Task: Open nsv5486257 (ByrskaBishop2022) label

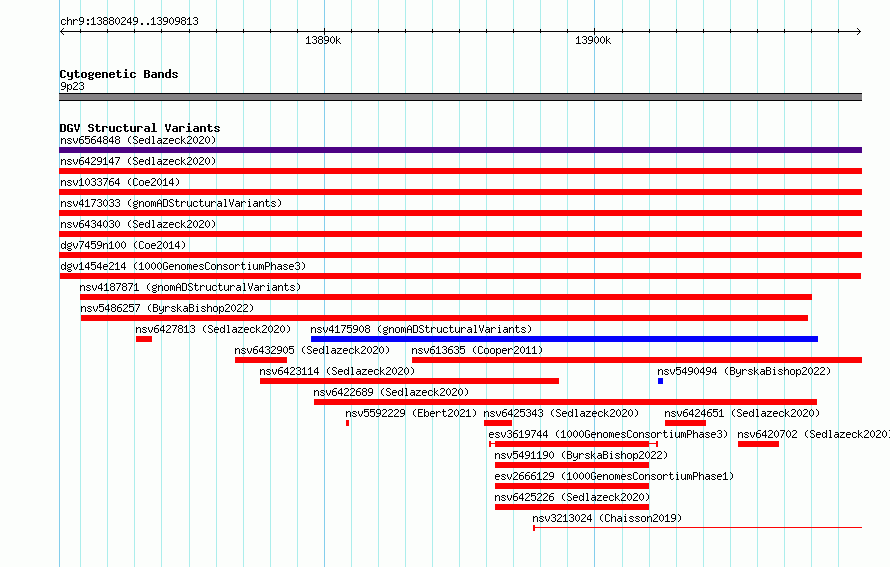Action: point(167,308)
